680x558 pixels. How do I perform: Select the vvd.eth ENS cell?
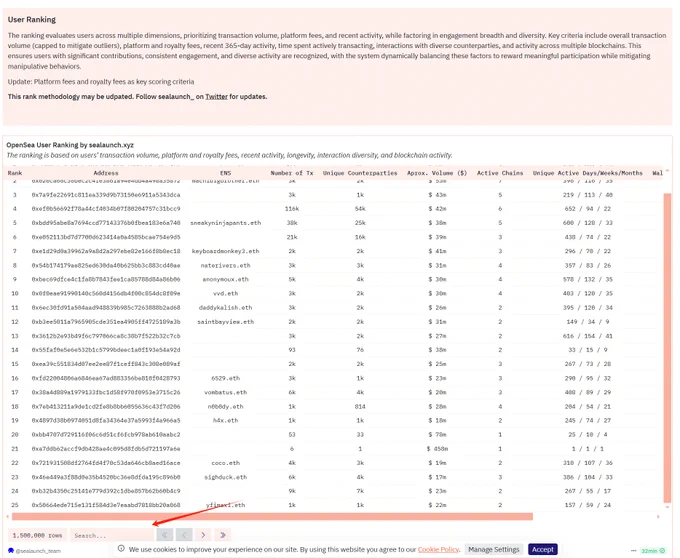coord(226,294)
